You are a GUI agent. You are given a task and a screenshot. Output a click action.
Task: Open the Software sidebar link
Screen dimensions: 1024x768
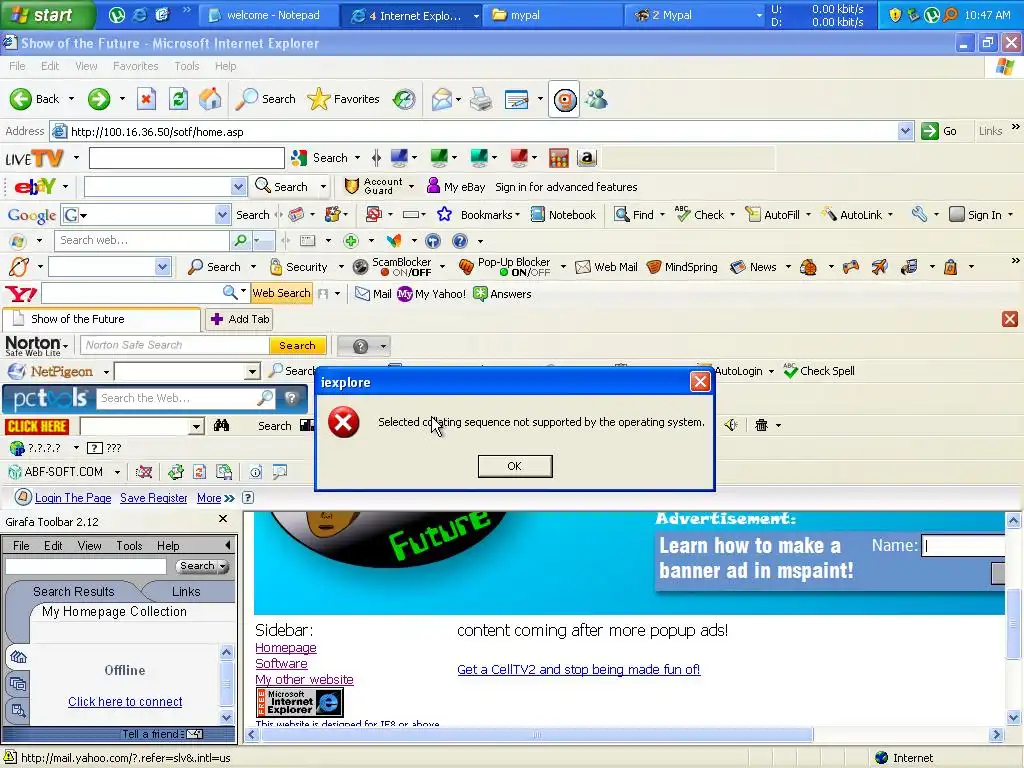click(281, 663)
